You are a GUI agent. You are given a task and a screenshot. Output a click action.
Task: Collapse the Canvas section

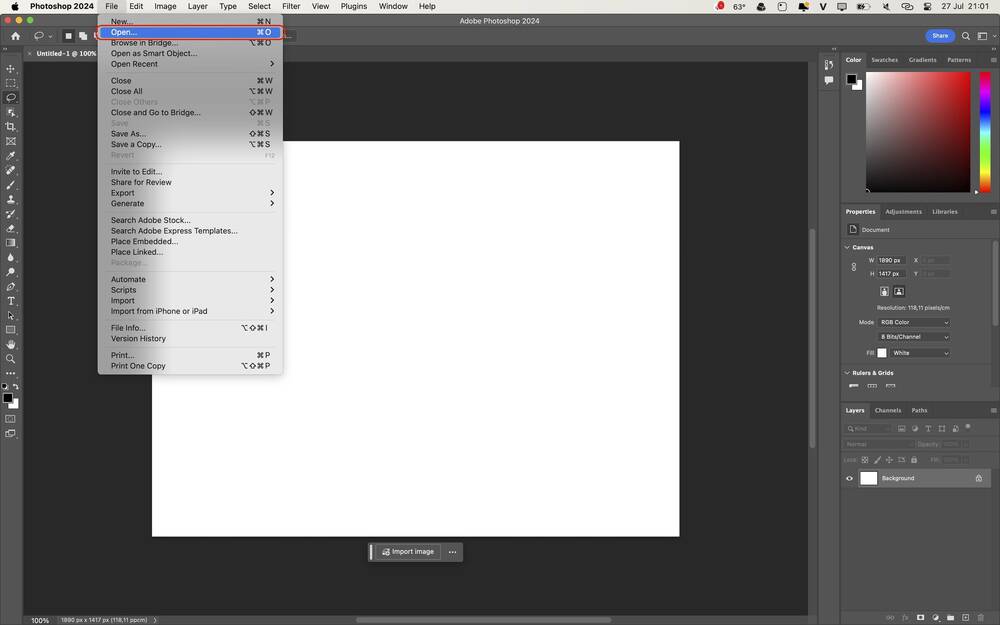pos(848,247)
